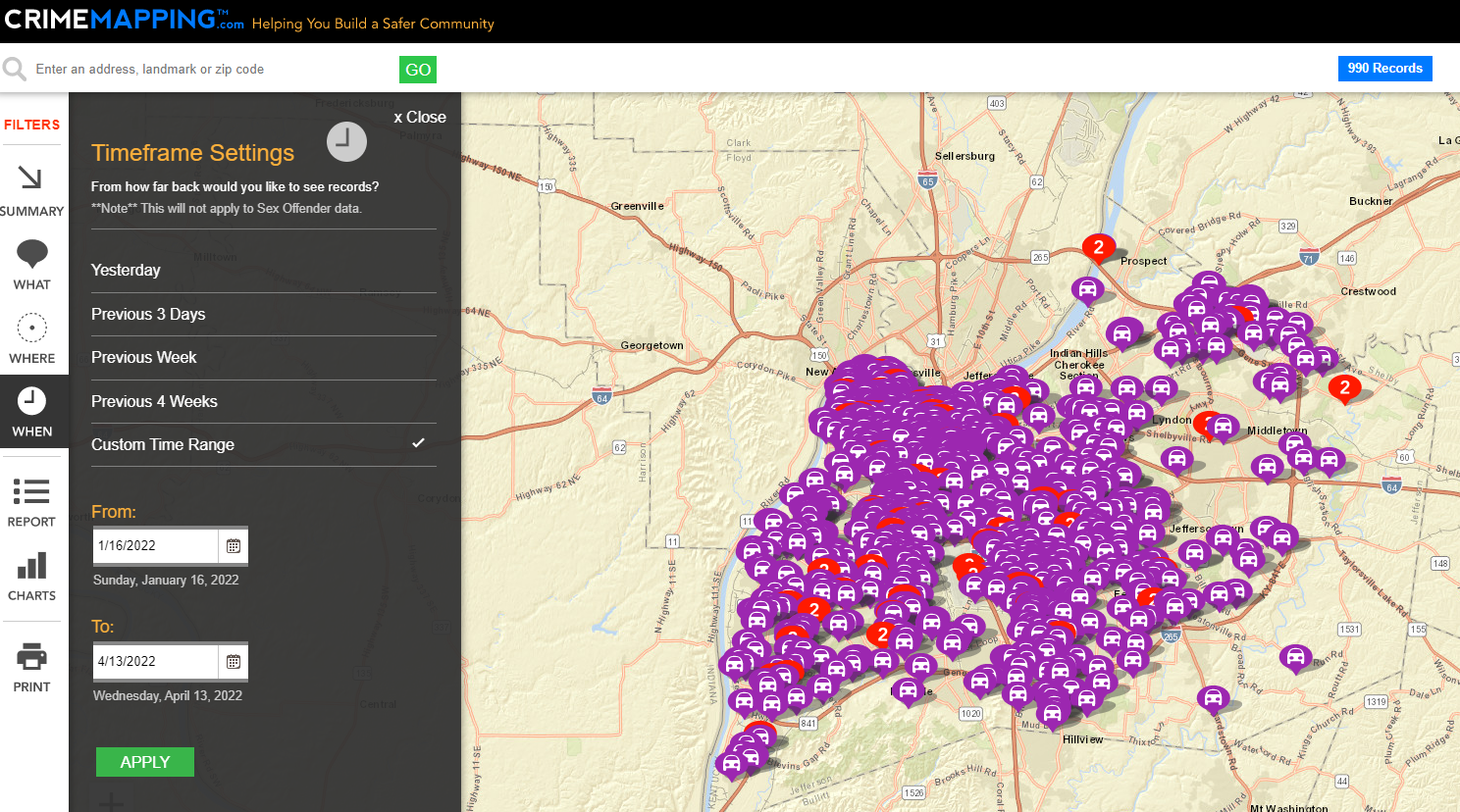Click the green GO search button
The width and height of the screenshot is (1460, 812).
[418, 70]
